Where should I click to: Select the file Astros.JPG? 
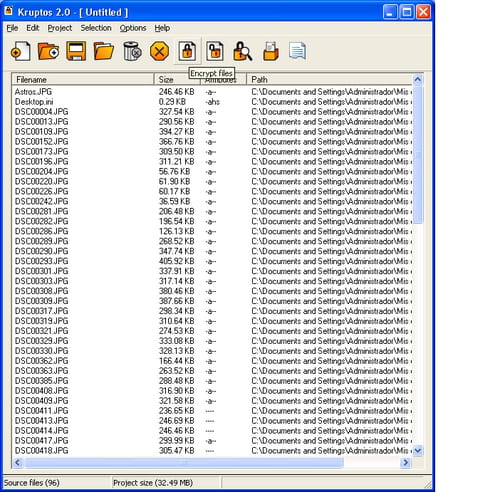coord(33,92)
